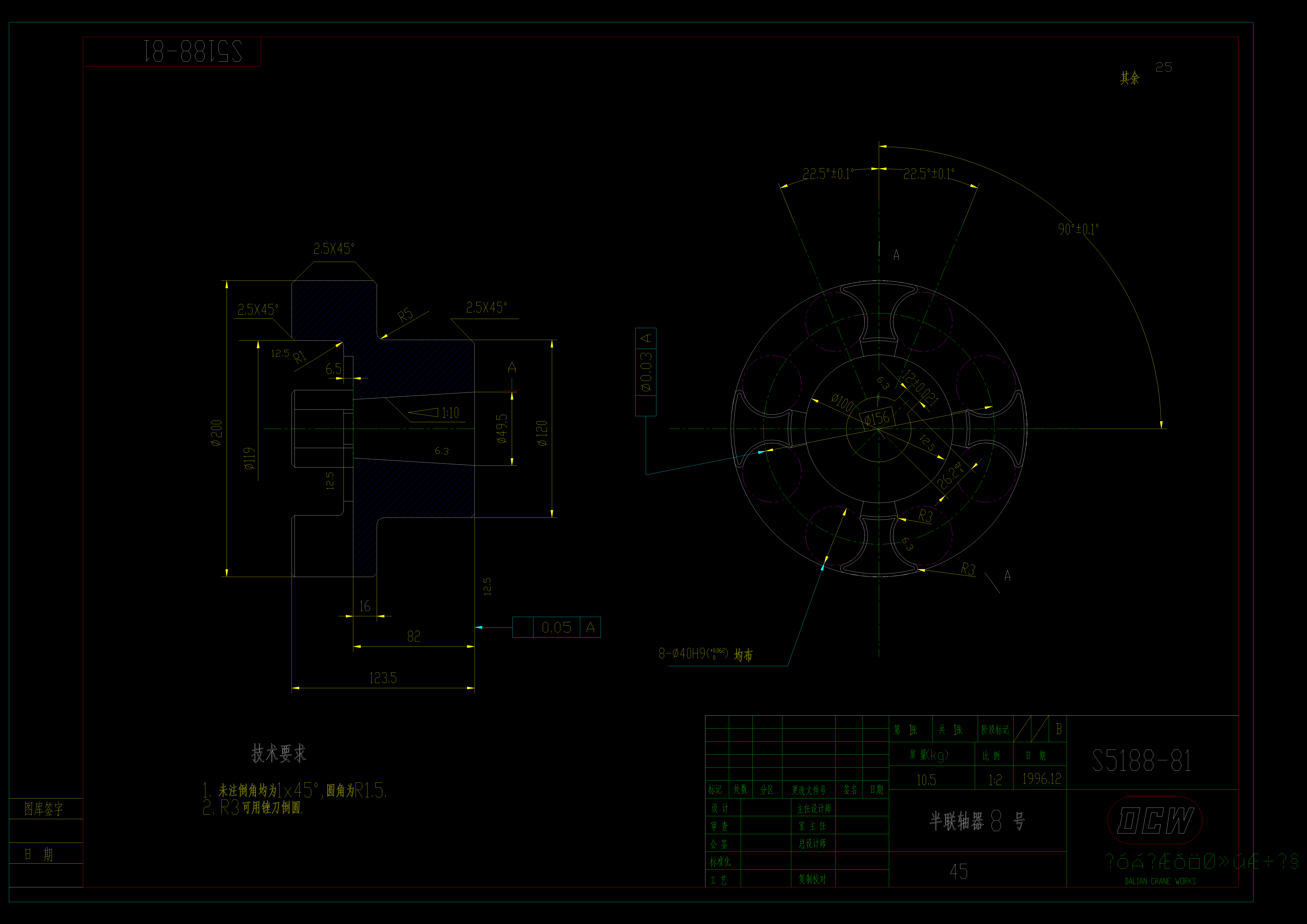Click the 会签 row label
The width and height of the screenshot is (1307, 924).
(x=719, y=844)
